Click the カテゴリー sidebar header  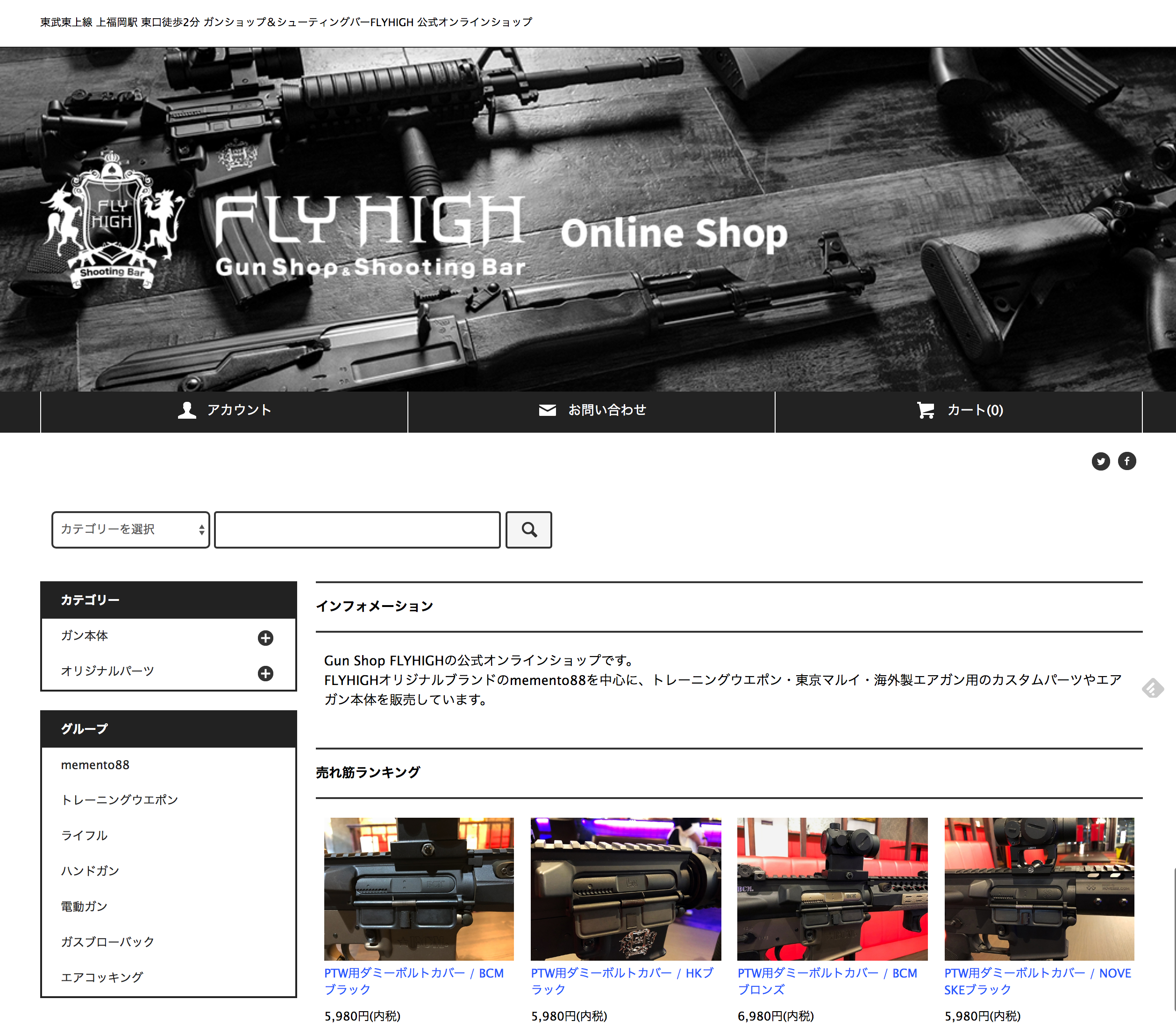[x=169, y=600]
